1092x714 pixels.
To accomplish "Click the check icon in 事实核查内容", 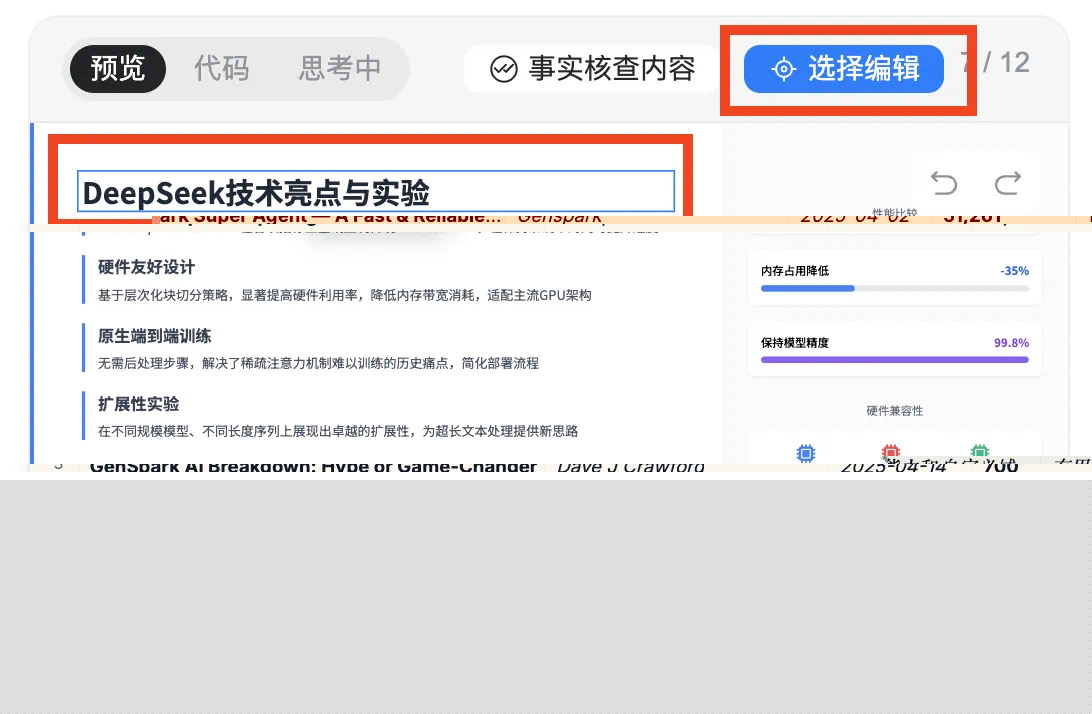I will (x=504, y=69).
